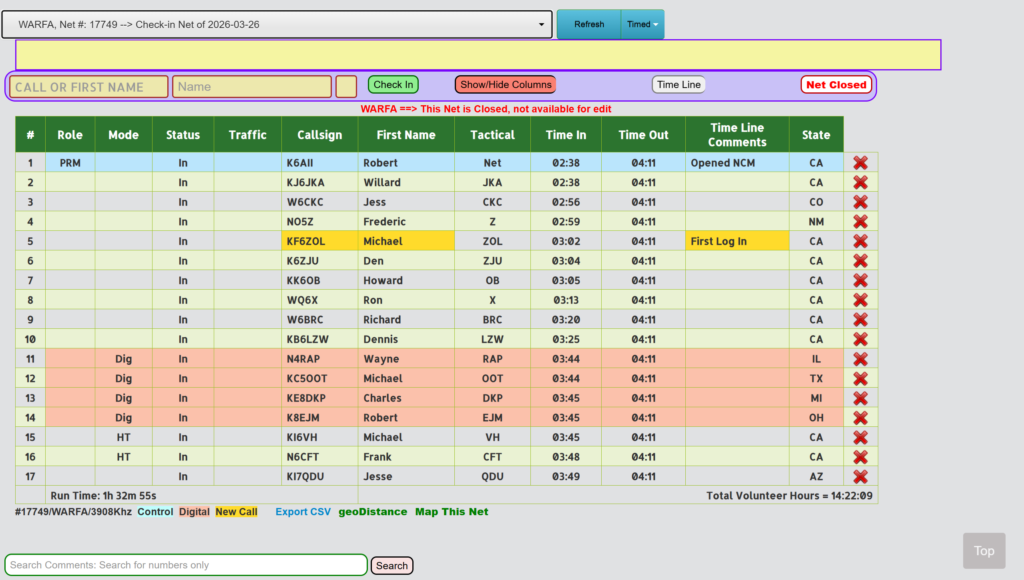Click the Time In column header

(x=566, y=135)
